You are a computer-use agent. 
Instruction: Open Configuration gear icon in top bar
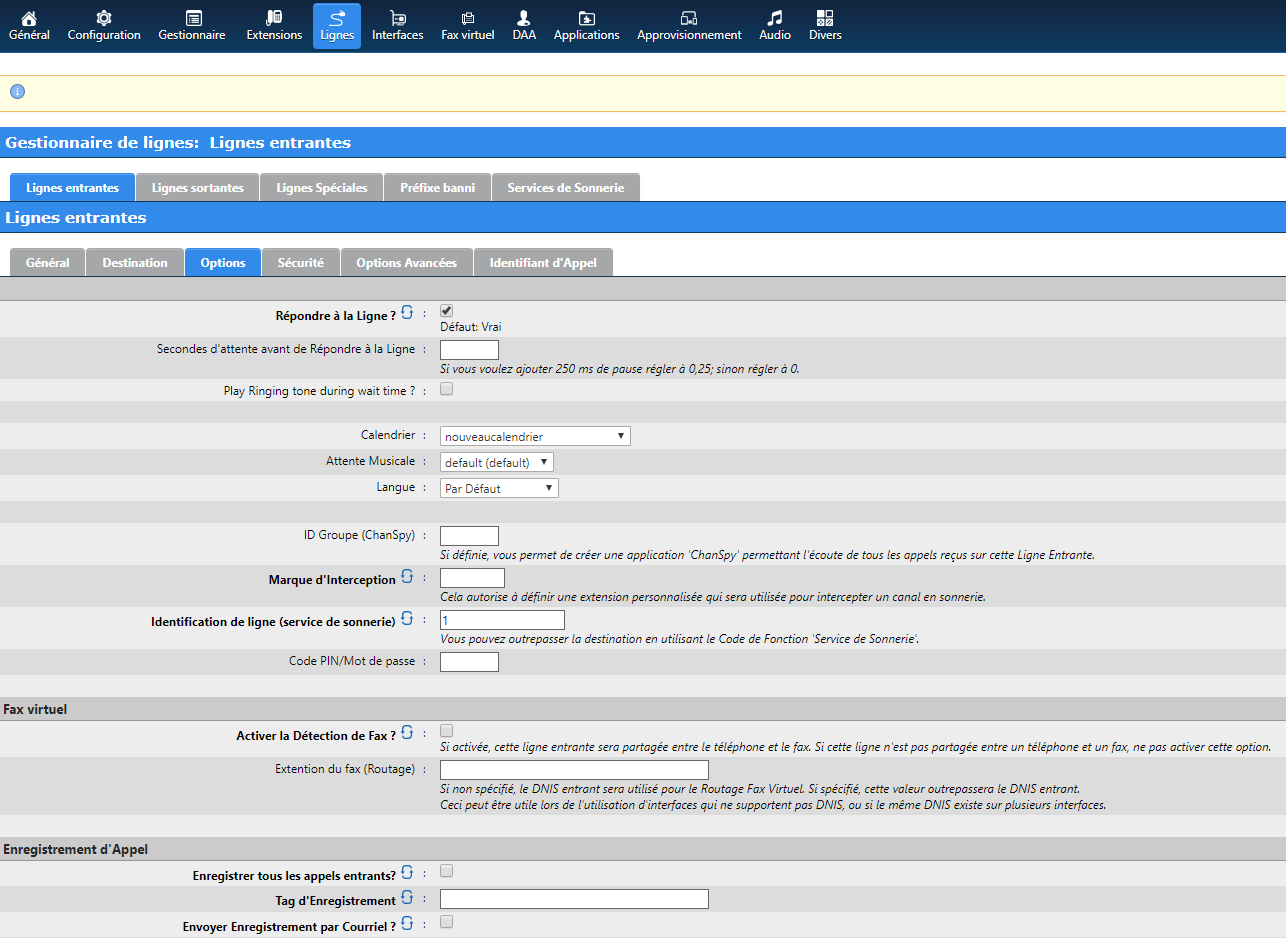[104, 19]
